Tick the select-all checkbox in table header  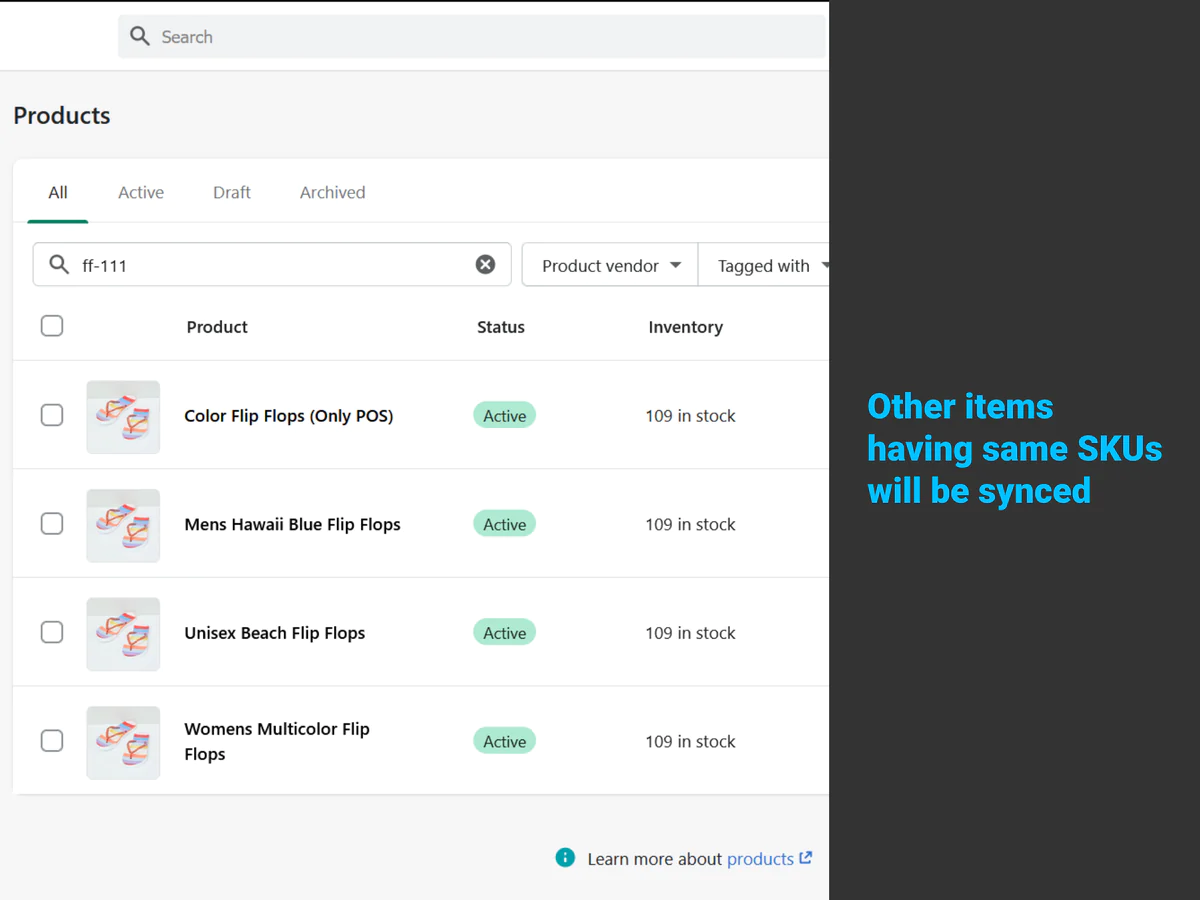coord(52,326)
